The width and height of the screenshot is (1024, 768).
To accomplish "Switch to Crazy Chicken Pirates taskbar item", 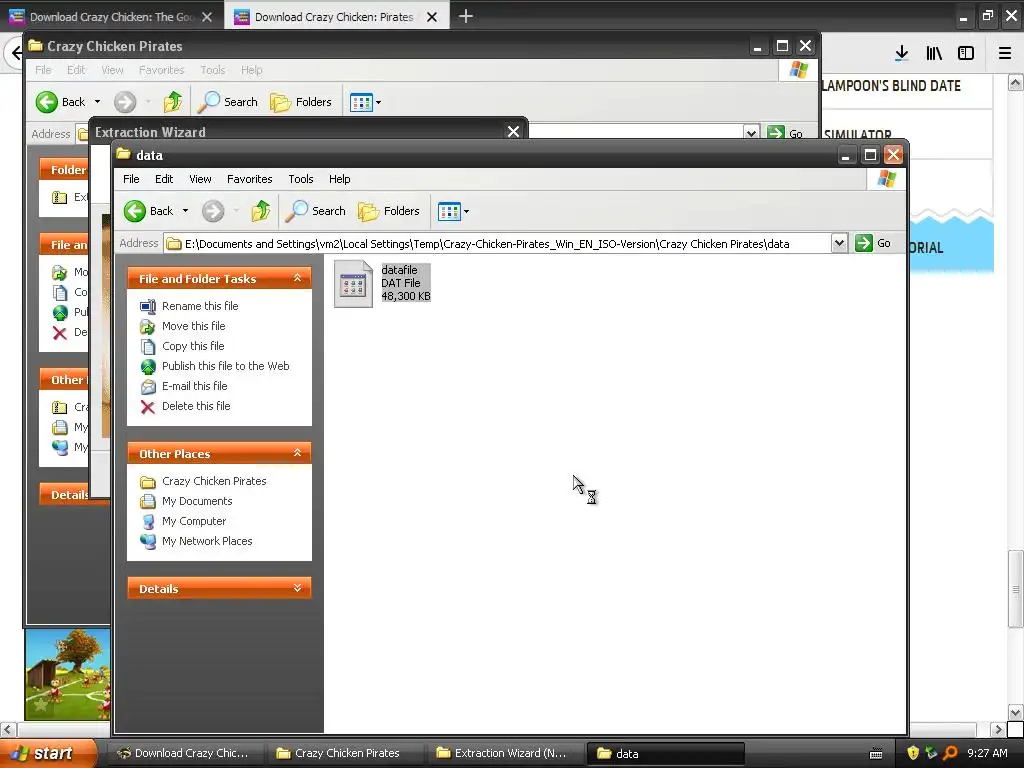I will [x=346, y=753].
